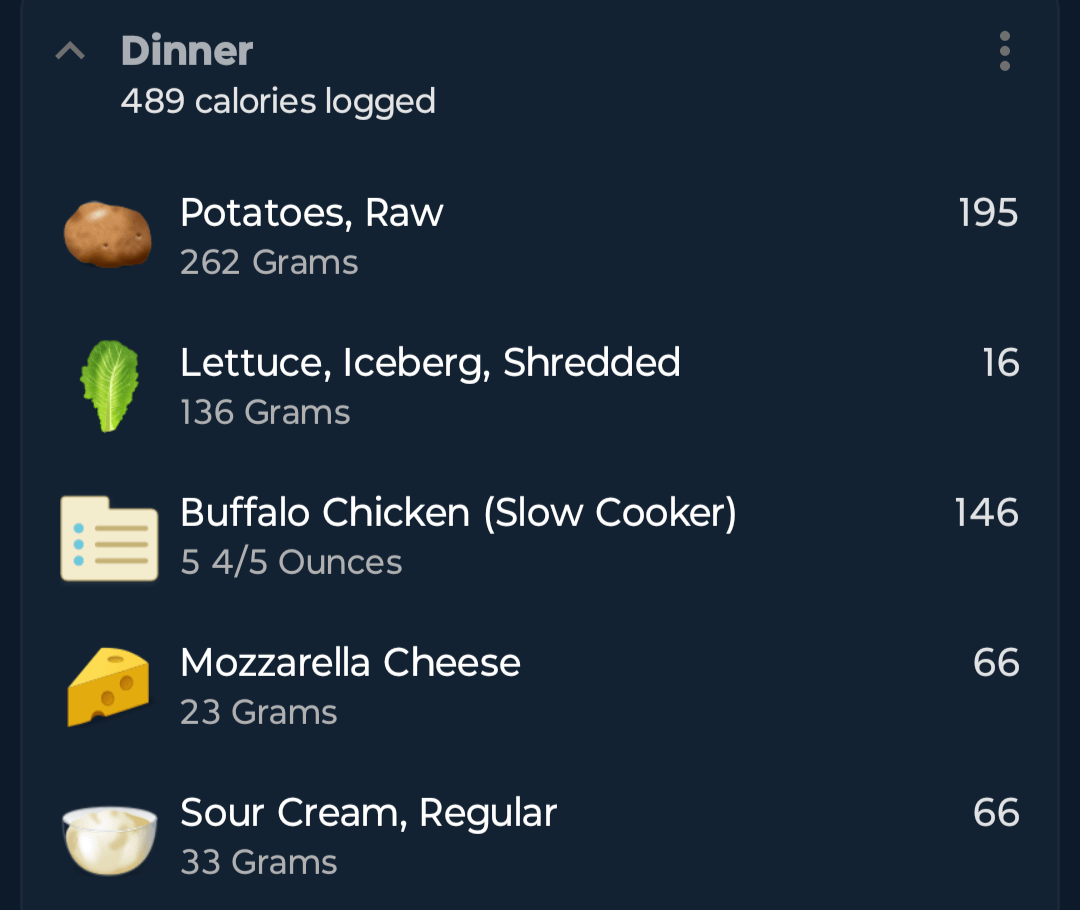Tap the potato food icon
Screen dimensions: 1080x910
click(108, 235)
